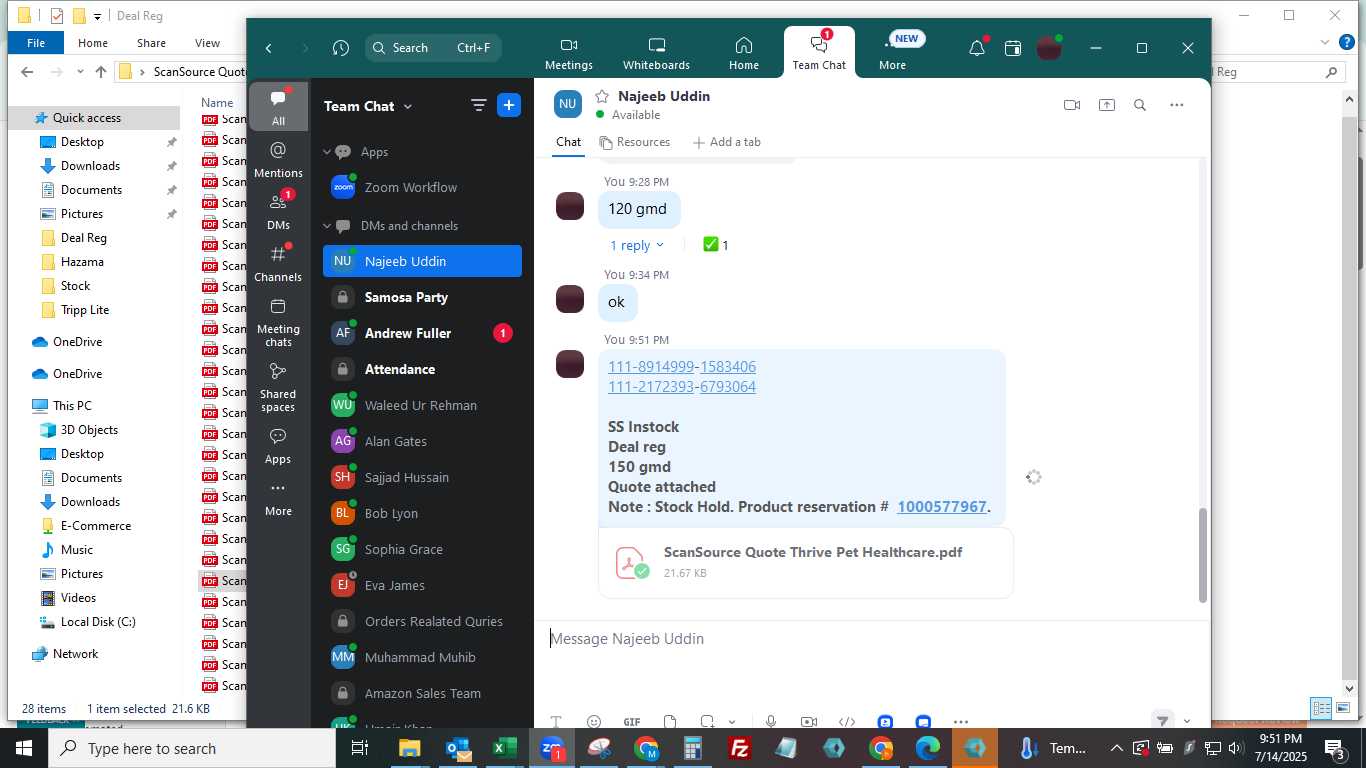The height and width of the screenshot is (768, 1366).
Task: Open the notifications bell
Action: coord(977,48)
